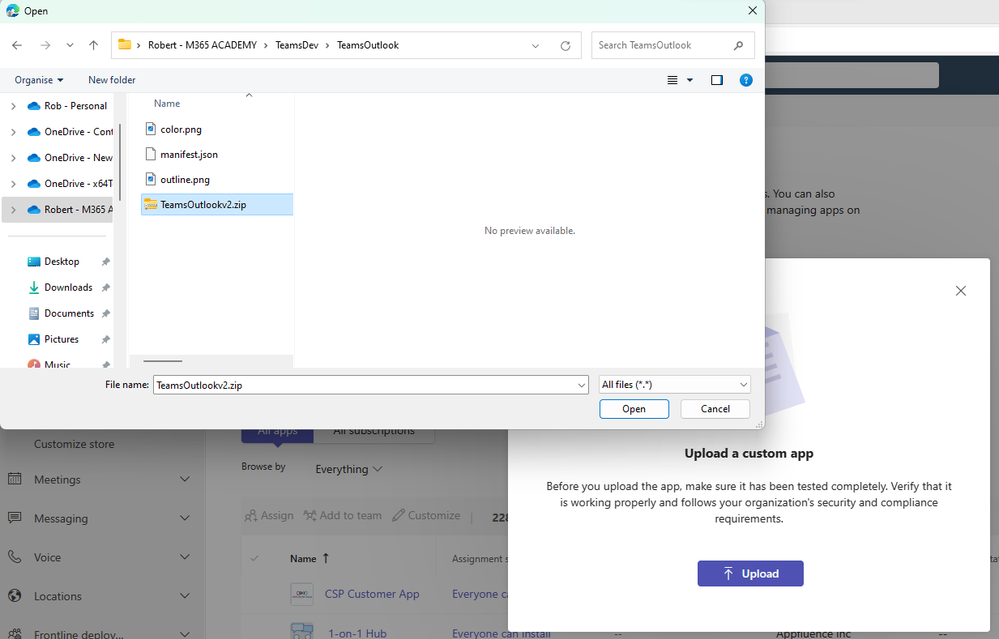
Task: Click the Robert - M365 A cloud icon
Action: (x=34, y=210)
